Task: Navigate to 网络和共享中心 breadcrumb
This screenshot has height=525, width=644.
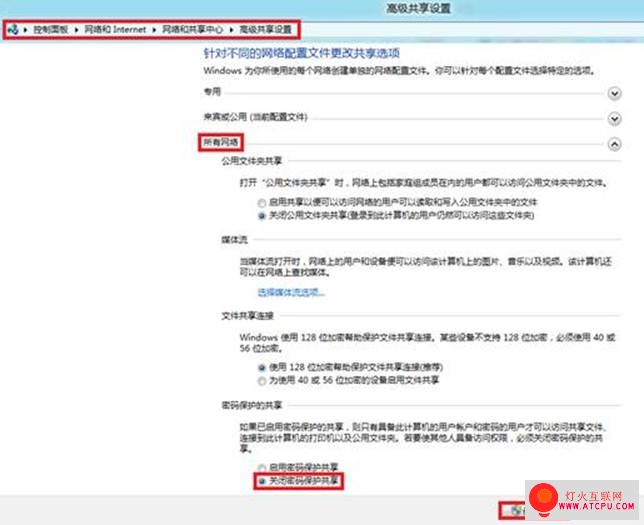Action: coord(192,30)
